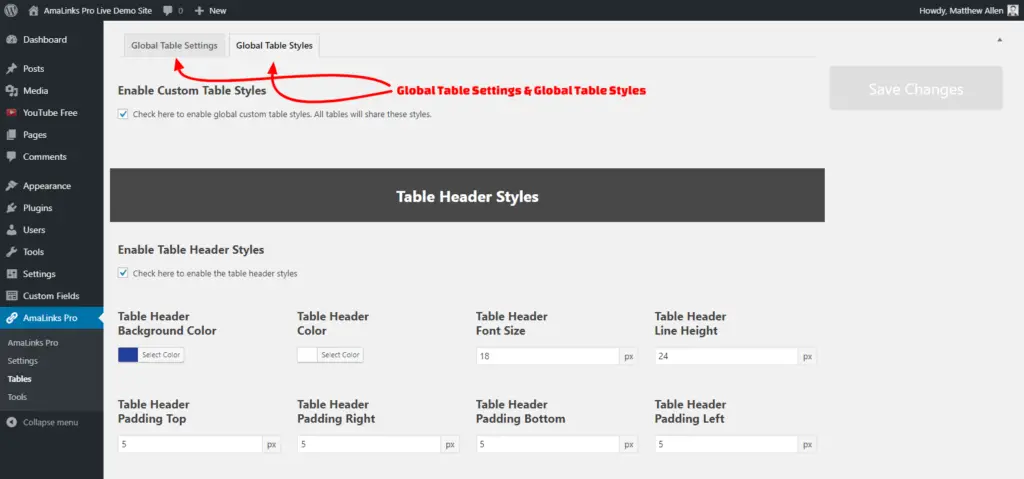Image resolution: width=1024 pixels, height=479 pixels.
Task: Click the Appearance brush icon
Action: point(11,186)
